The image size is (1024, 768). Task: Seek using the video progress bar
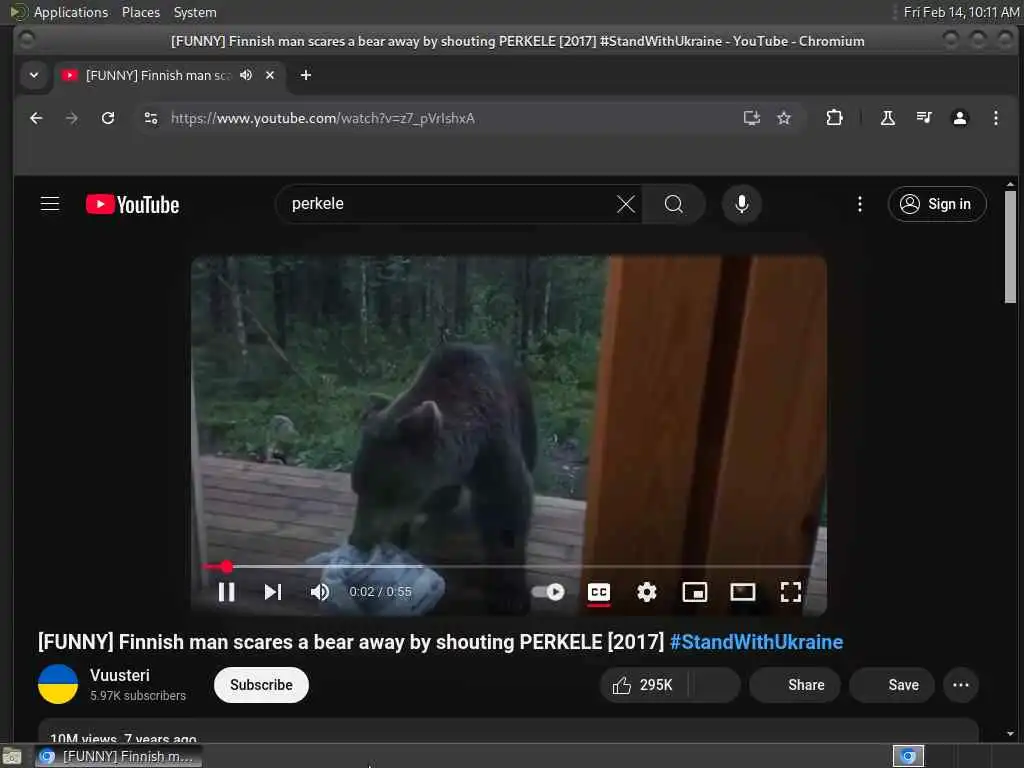(509, 566)
